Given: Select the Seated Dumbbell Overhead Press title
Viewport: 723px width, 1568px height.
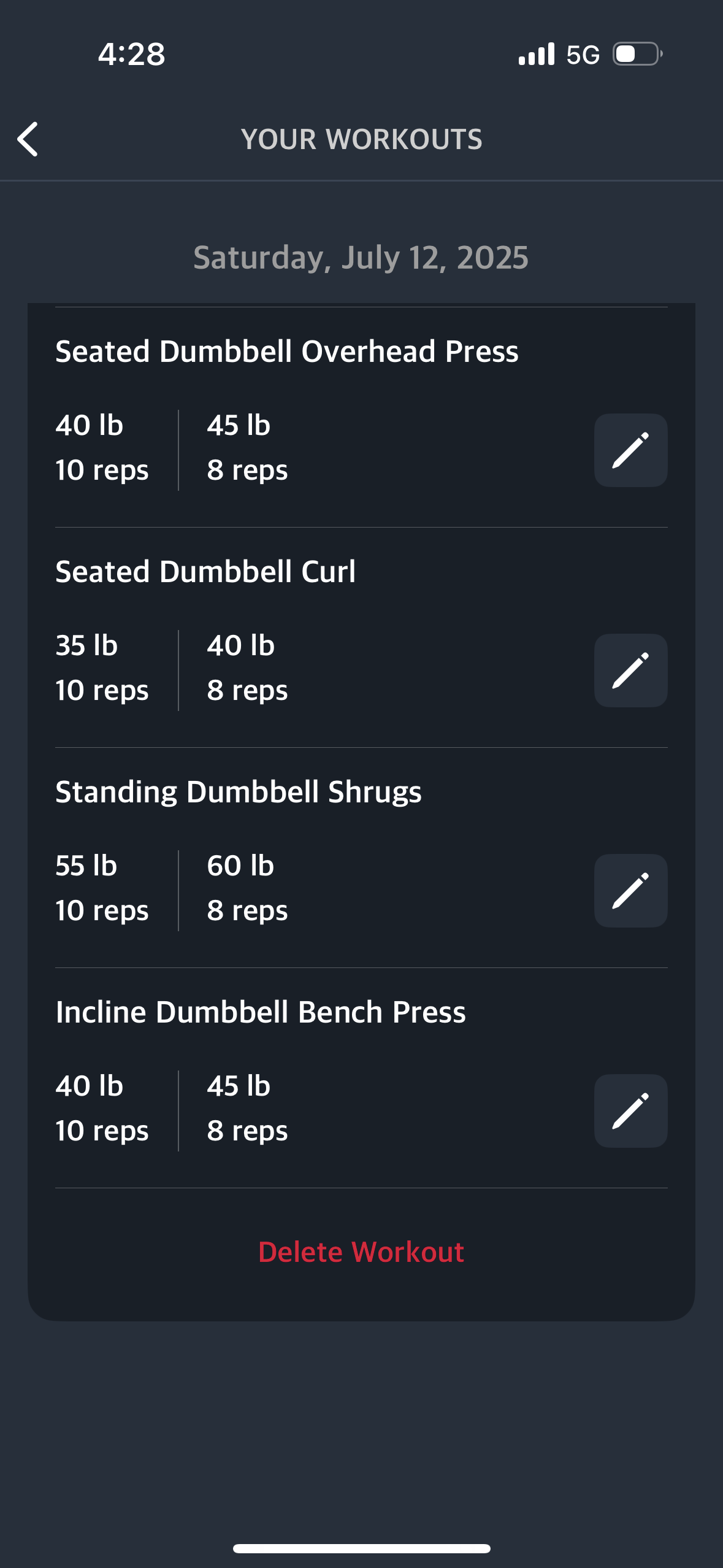Looking at the screenshot, I should (287, 352).
